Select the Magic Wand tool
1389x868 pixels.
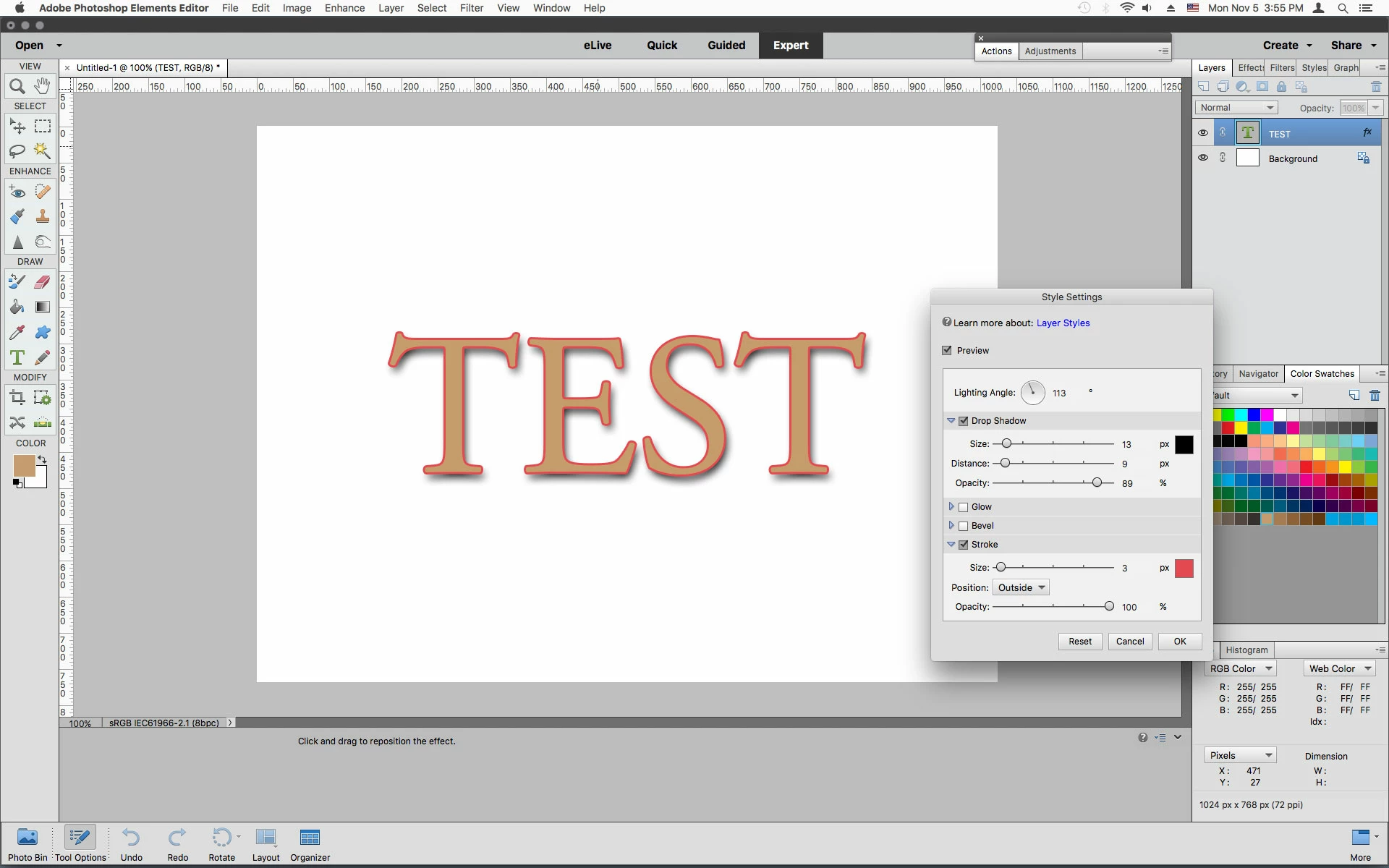click(43, 150)
